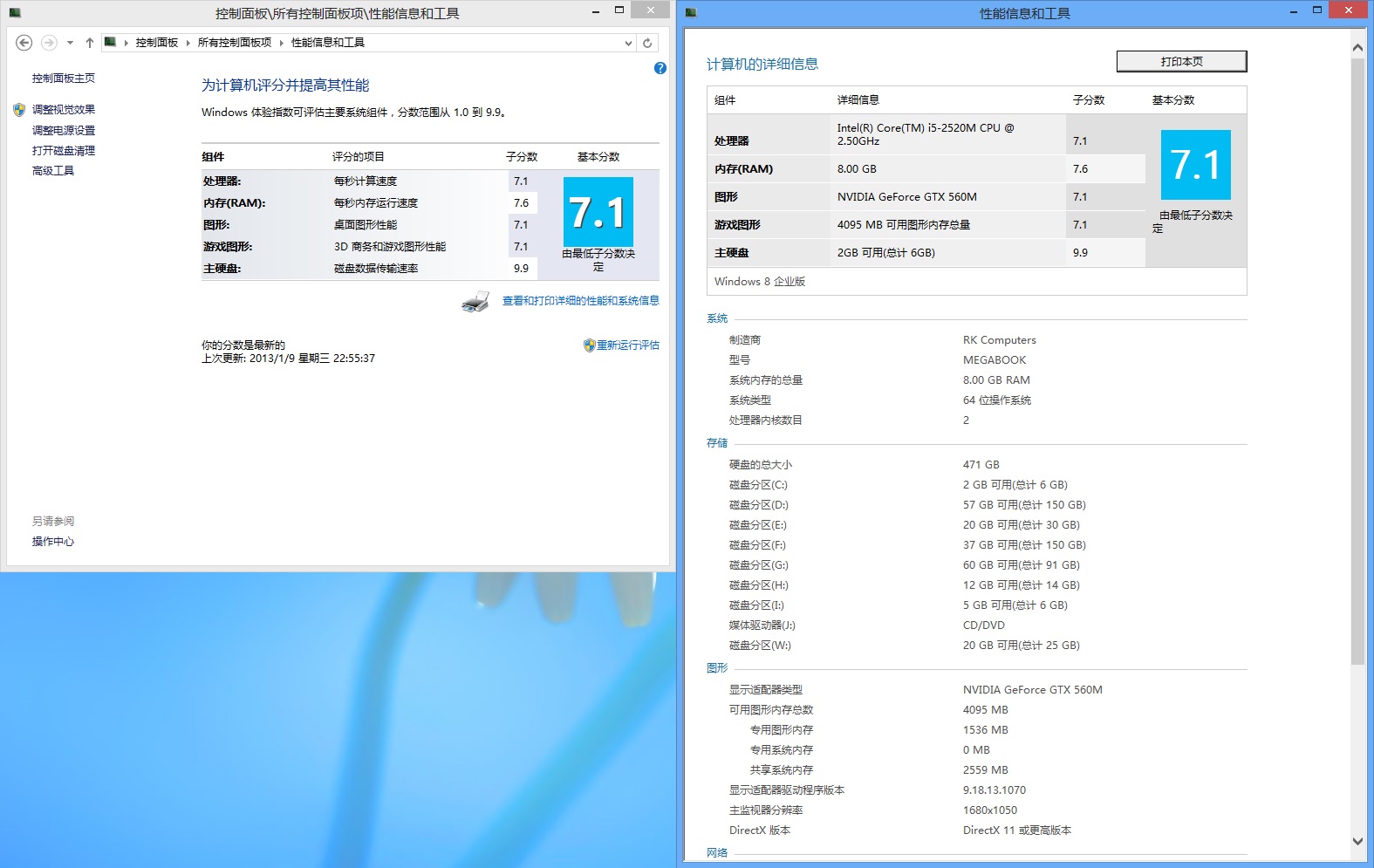Screen dimensions: 1374x868
Task: Click 磁盘分区(D:) row label
Action: pyautogui.click(x=759, y=505)
